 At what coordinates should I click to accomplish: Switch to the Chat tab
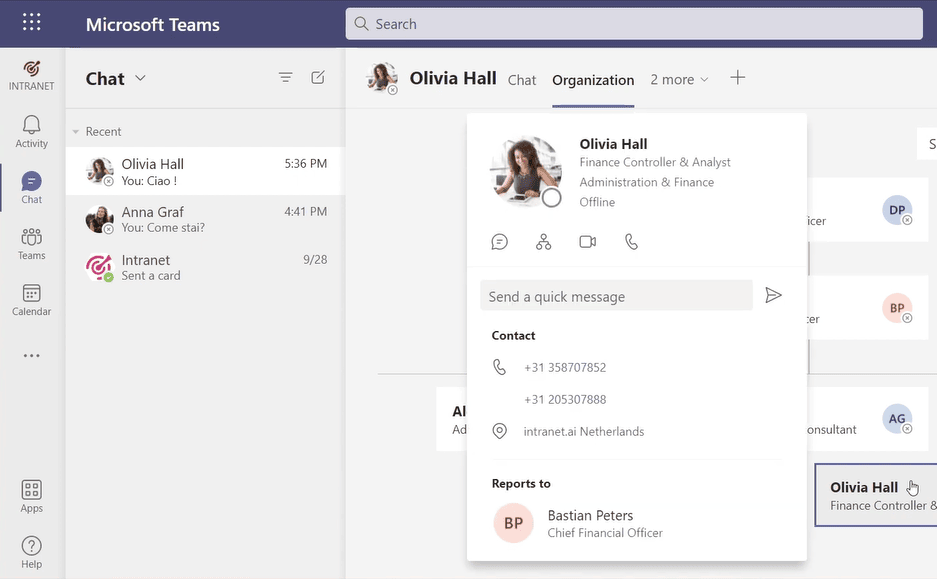pyautogui.click(x=522, y=80)
